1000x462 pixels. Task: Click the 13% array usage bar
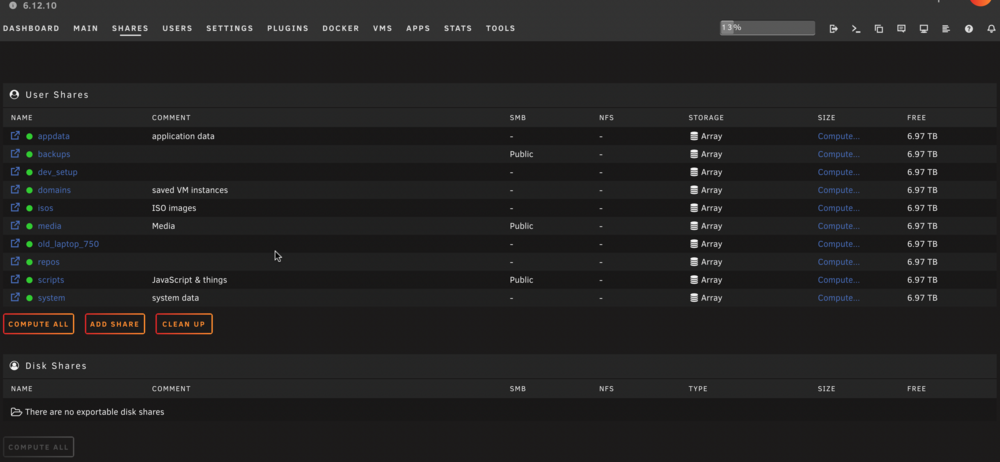pos(767,28)
